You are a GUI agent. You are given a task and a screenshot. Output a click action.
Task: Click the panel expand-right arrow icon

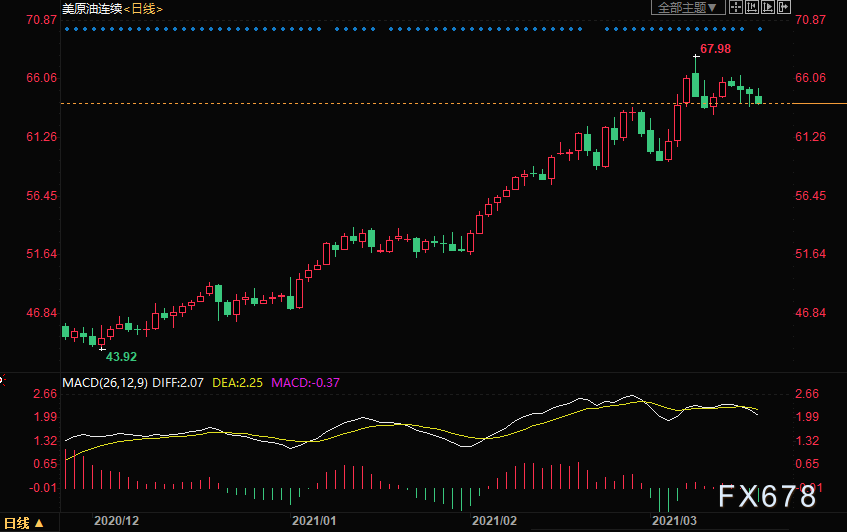pyautogui.click(x=784, y=8)
